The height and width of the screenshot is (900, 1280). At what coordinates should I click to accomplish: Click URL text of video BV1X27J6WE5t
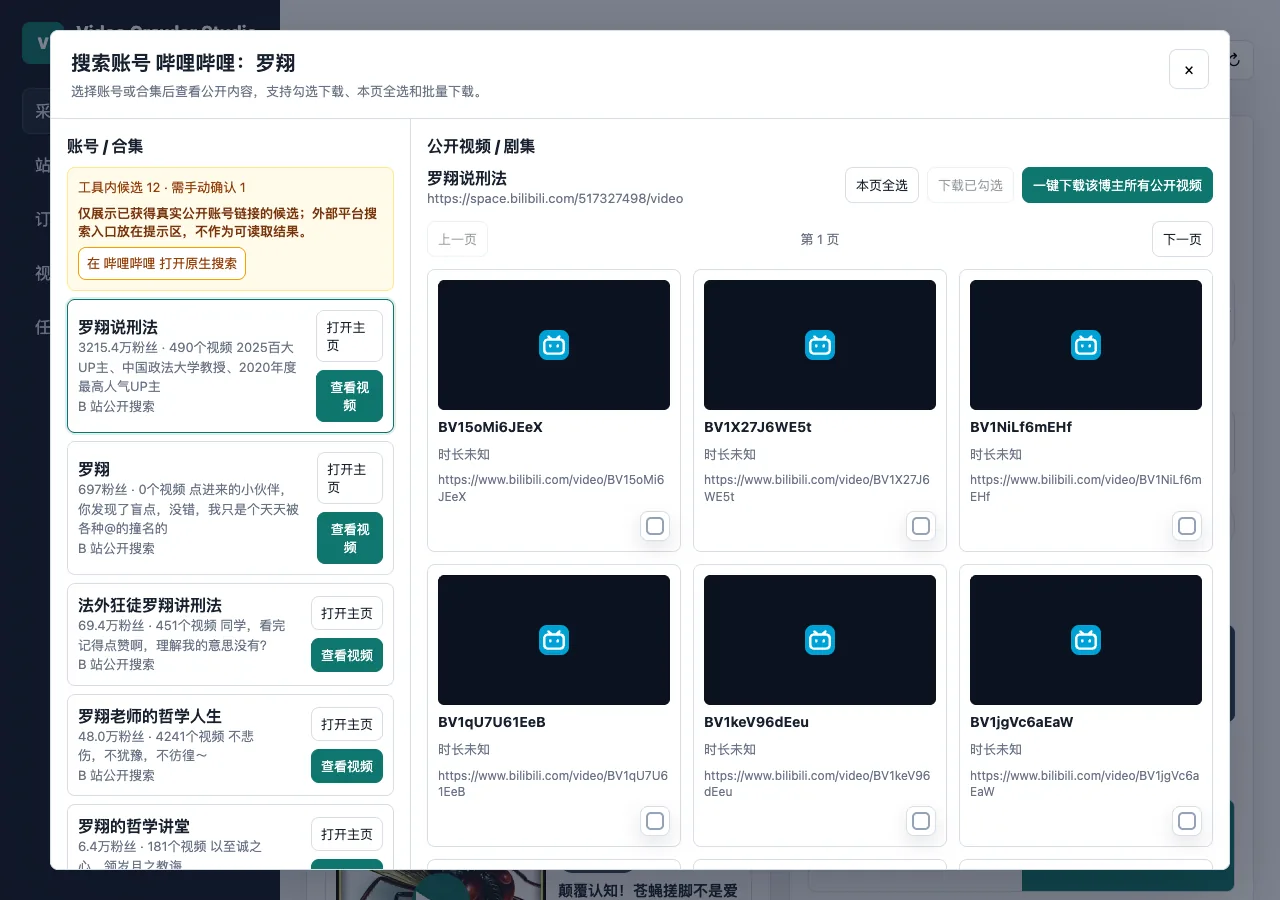click(818, 488)
